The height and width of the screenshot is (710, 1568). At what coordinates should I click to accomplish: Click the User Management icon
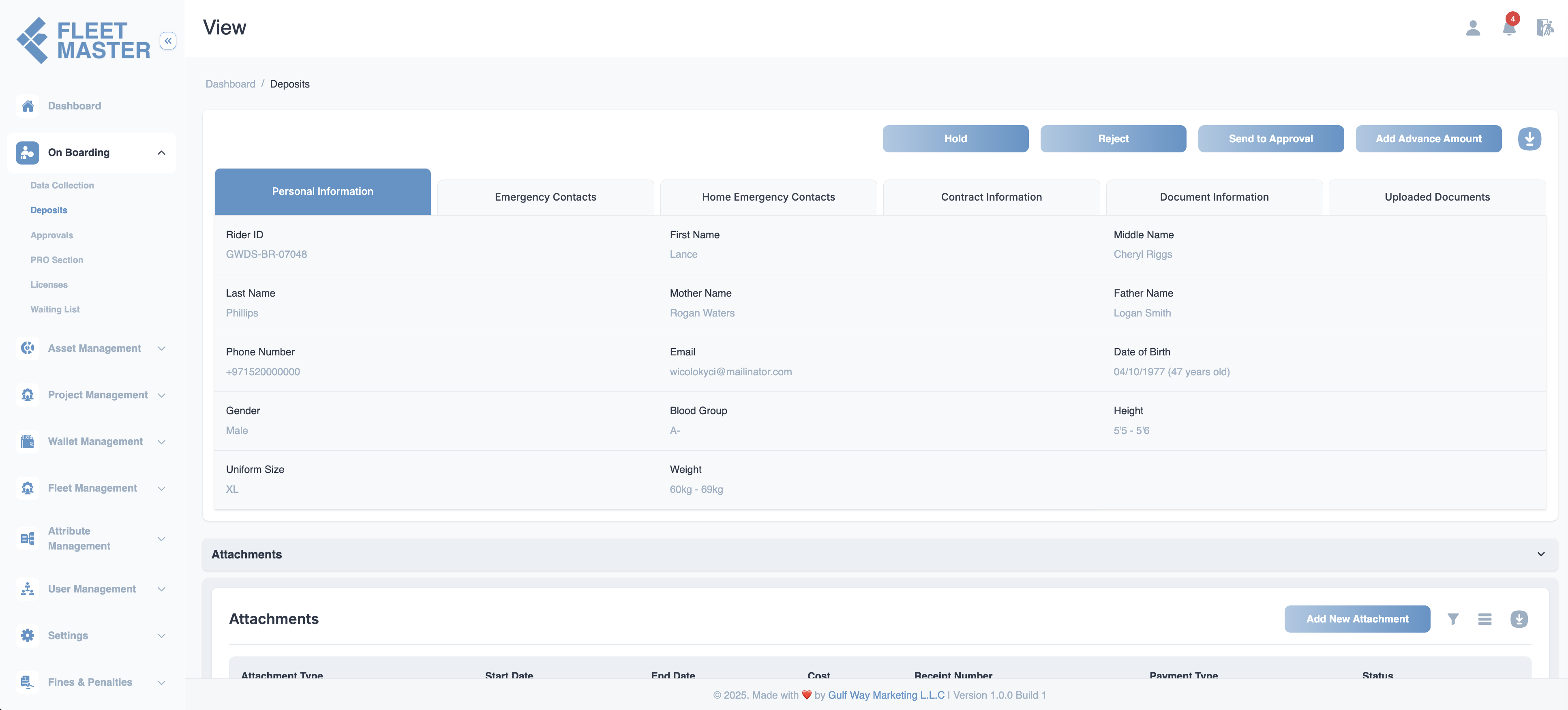point(28,589)
